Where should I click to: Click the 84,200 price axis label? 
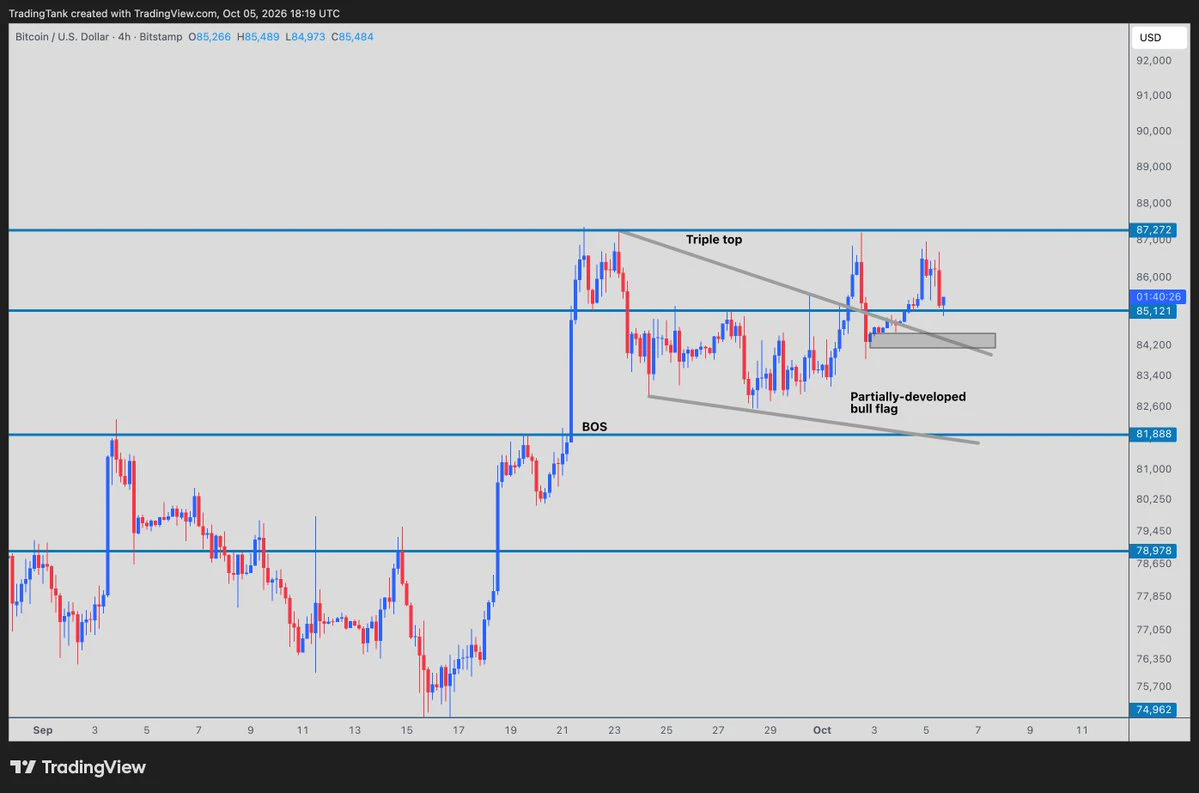(1153, 345)
